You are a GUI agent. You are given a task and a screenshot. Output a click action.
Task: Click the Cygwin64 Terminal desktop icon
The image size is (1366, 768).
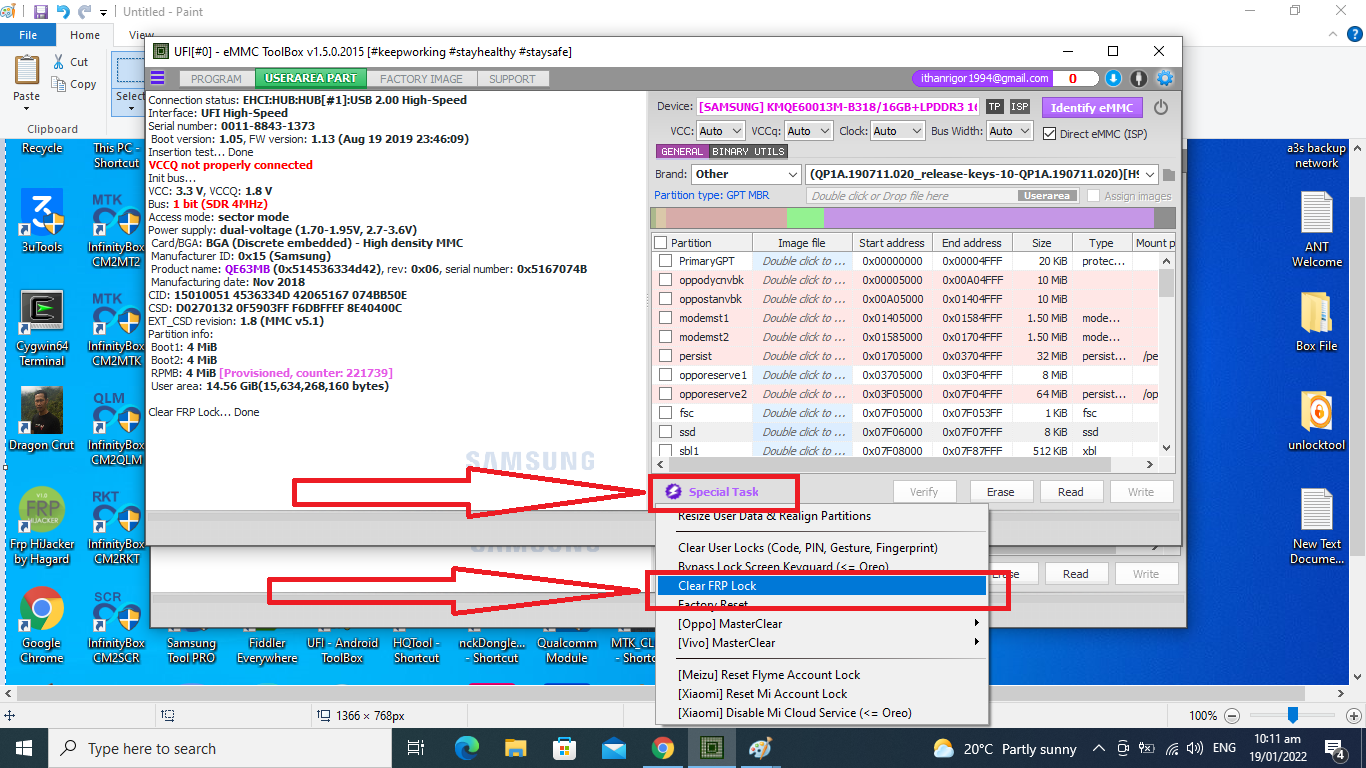(x=41, y=328)
